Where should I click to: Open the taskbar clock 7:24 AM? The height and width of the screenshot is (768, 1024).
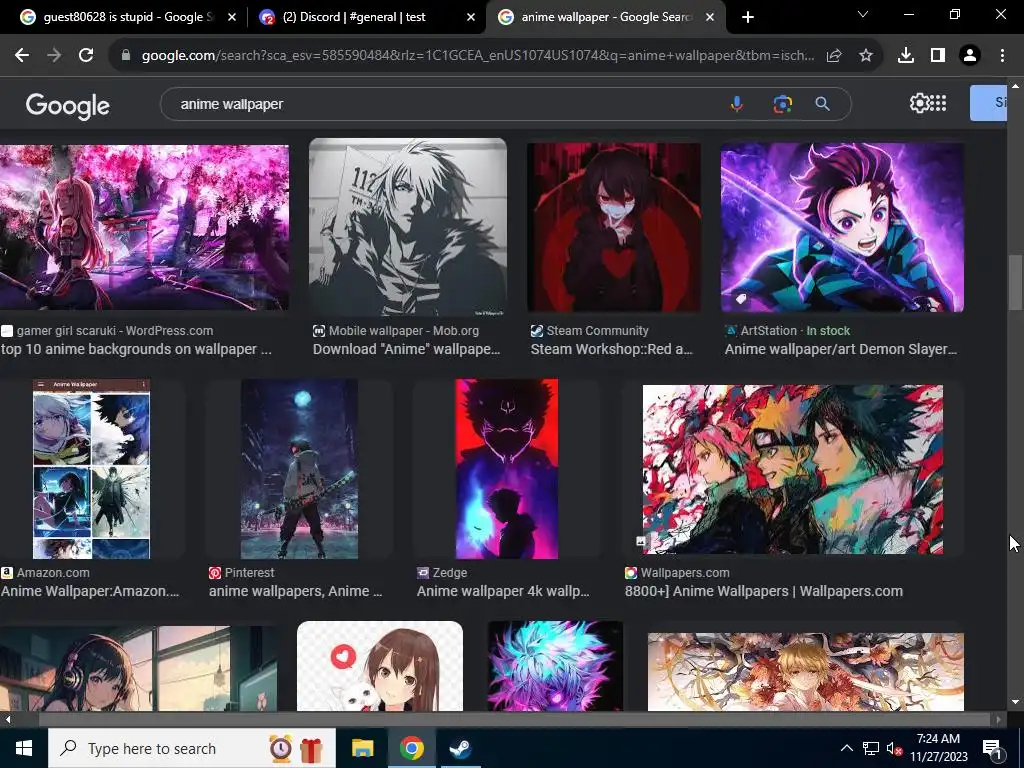tap(938, 748)
